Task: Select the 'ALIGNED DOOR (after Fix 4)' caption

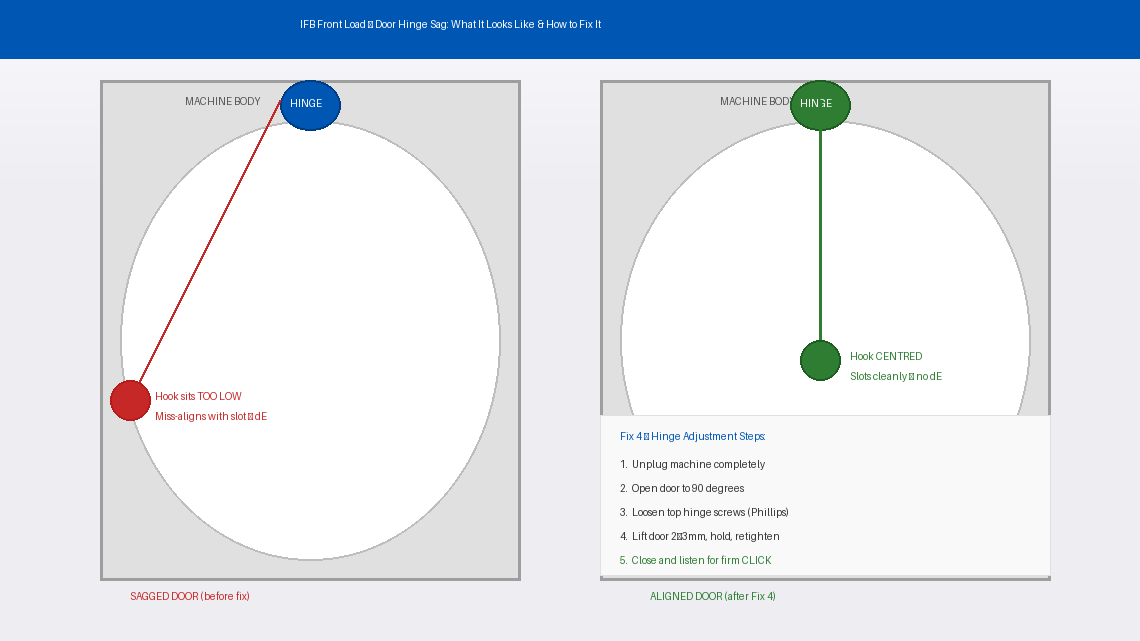Action: pos(712,597)
